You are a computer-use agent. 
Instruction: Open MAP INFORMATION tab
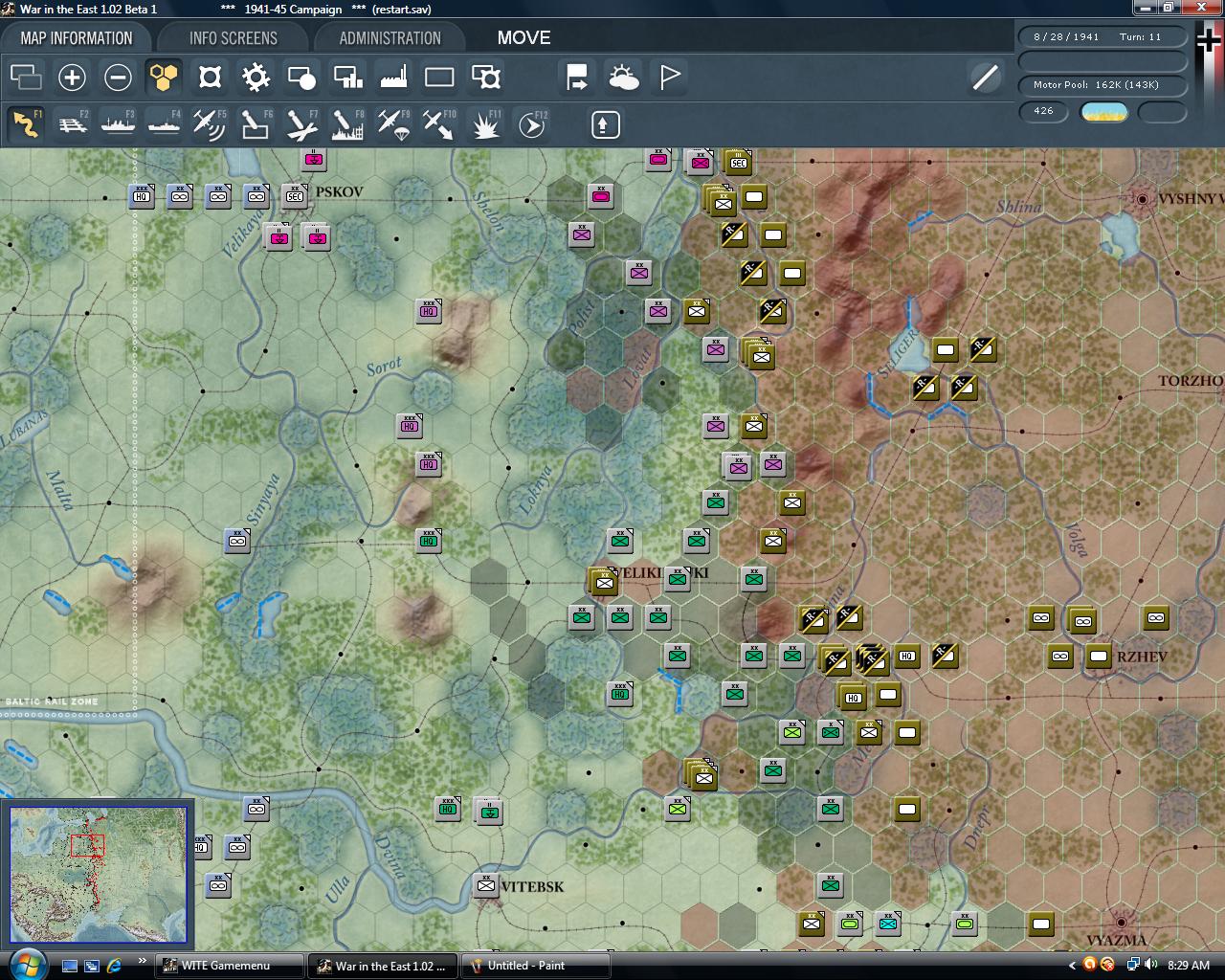[x=77, y=38]
